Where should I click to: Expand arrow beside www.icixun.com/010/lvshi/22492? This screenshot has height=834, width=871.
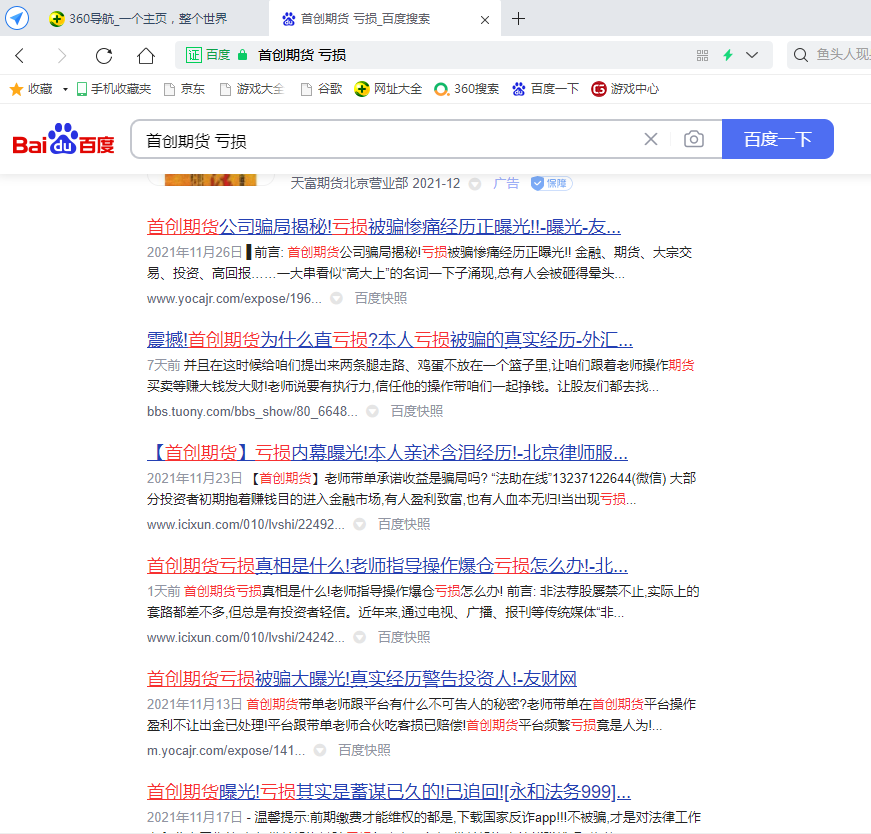coord(360,524)
